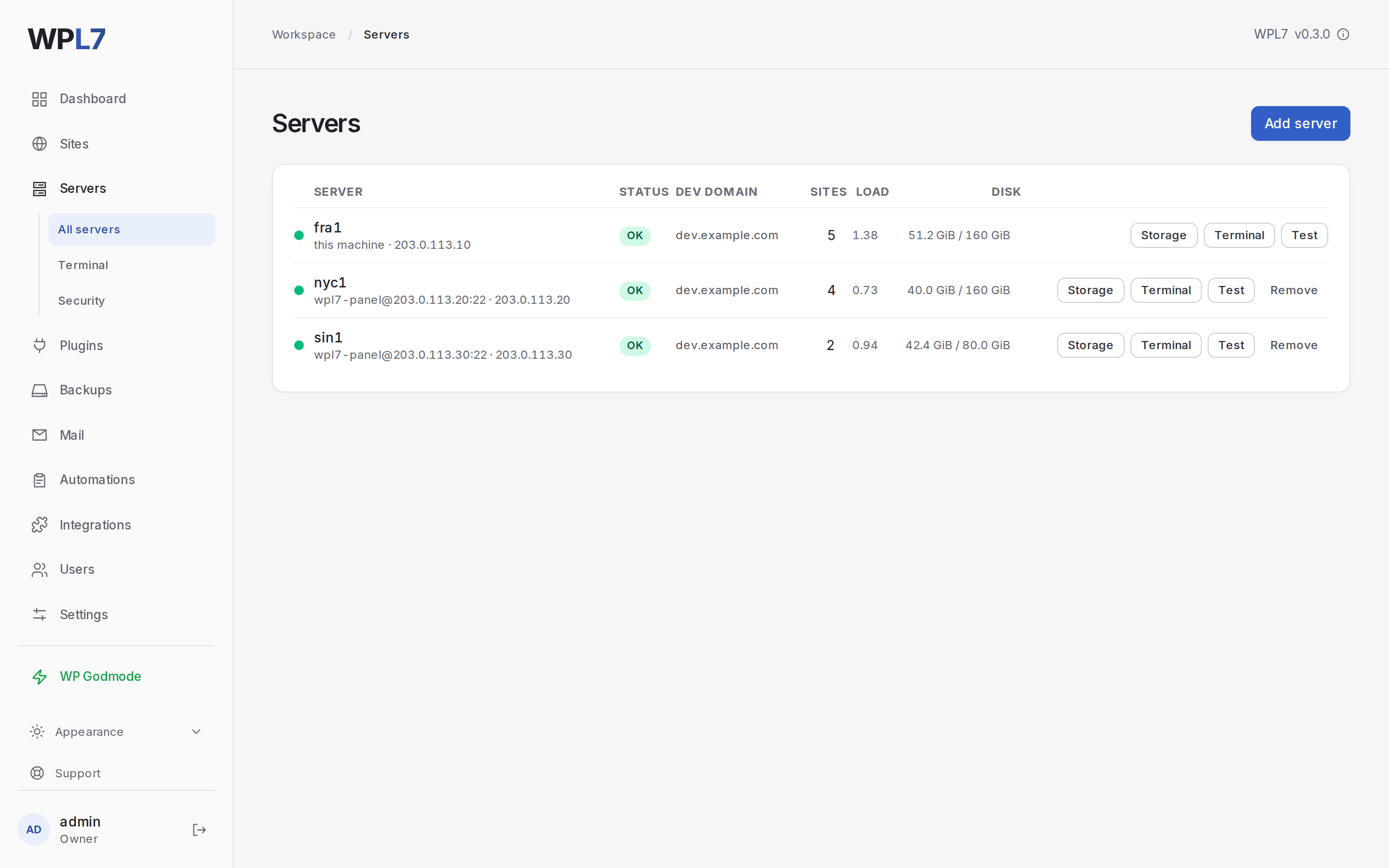The width and height of the screenshot is (1389, 868).
Task: Select All servers submenu item
Action: click(x=132, y=230)
